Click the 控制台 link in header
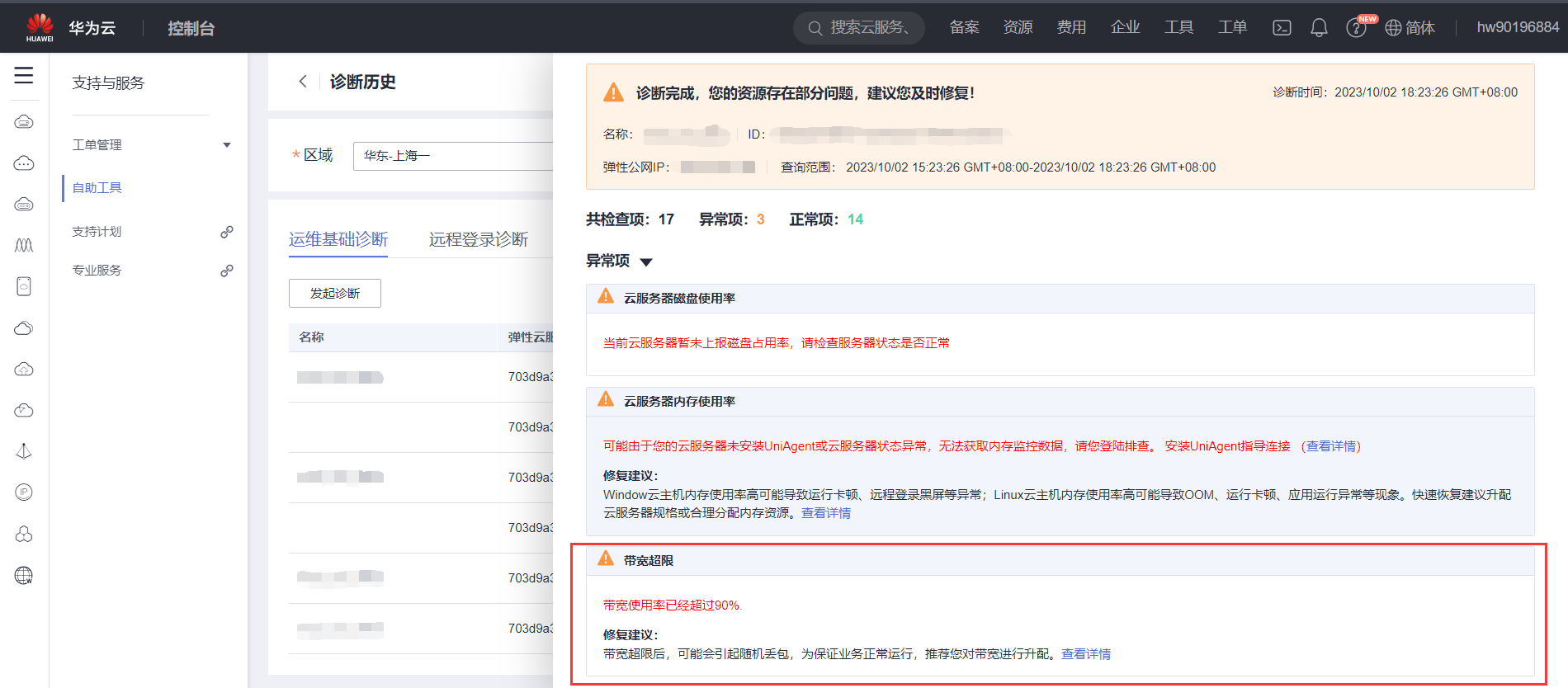This screenshot has width=1568, height=688. point(191,28)
